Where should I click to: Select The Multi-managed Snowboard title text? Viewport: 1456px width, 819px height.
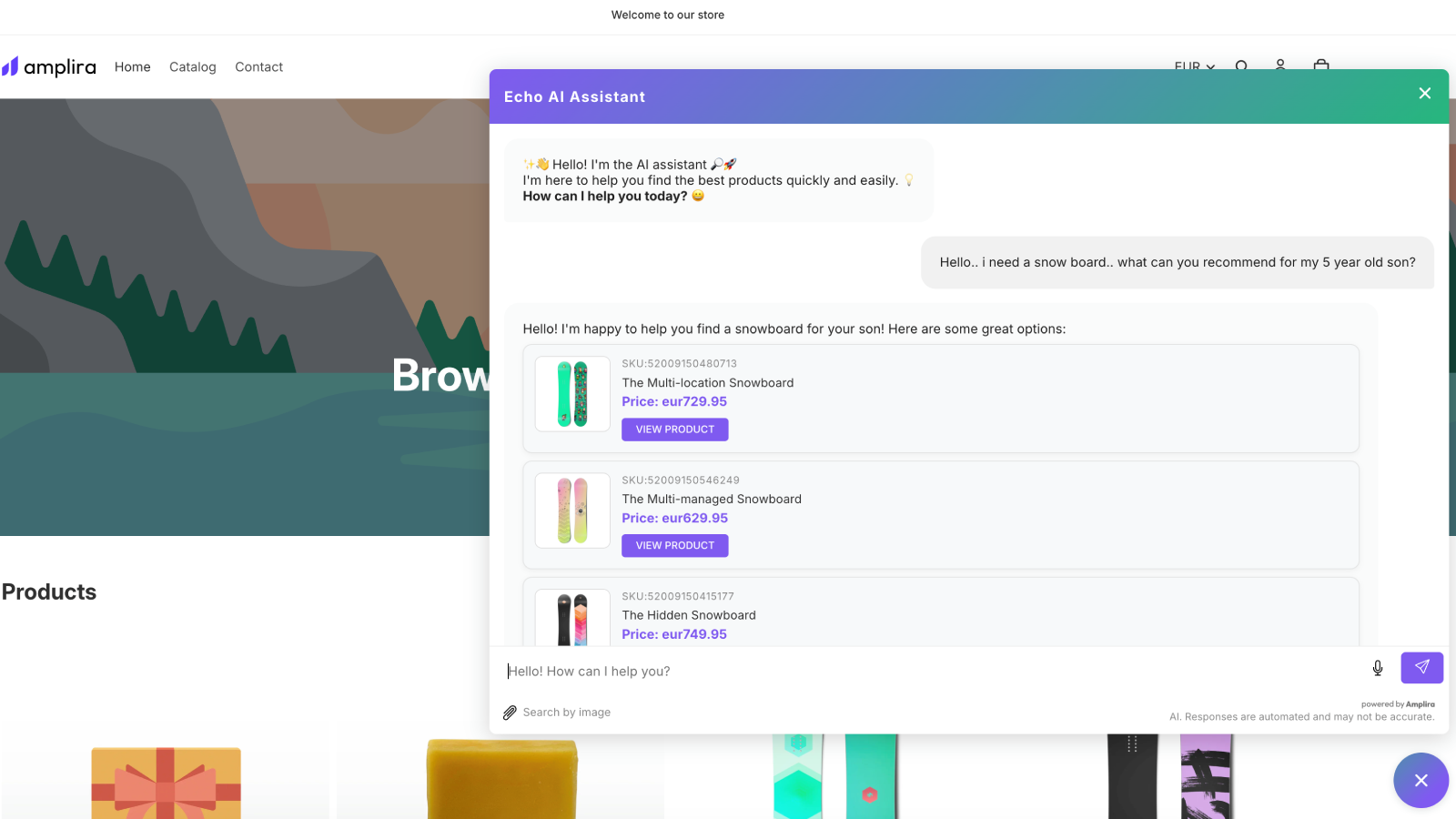(x=712, y=500)
